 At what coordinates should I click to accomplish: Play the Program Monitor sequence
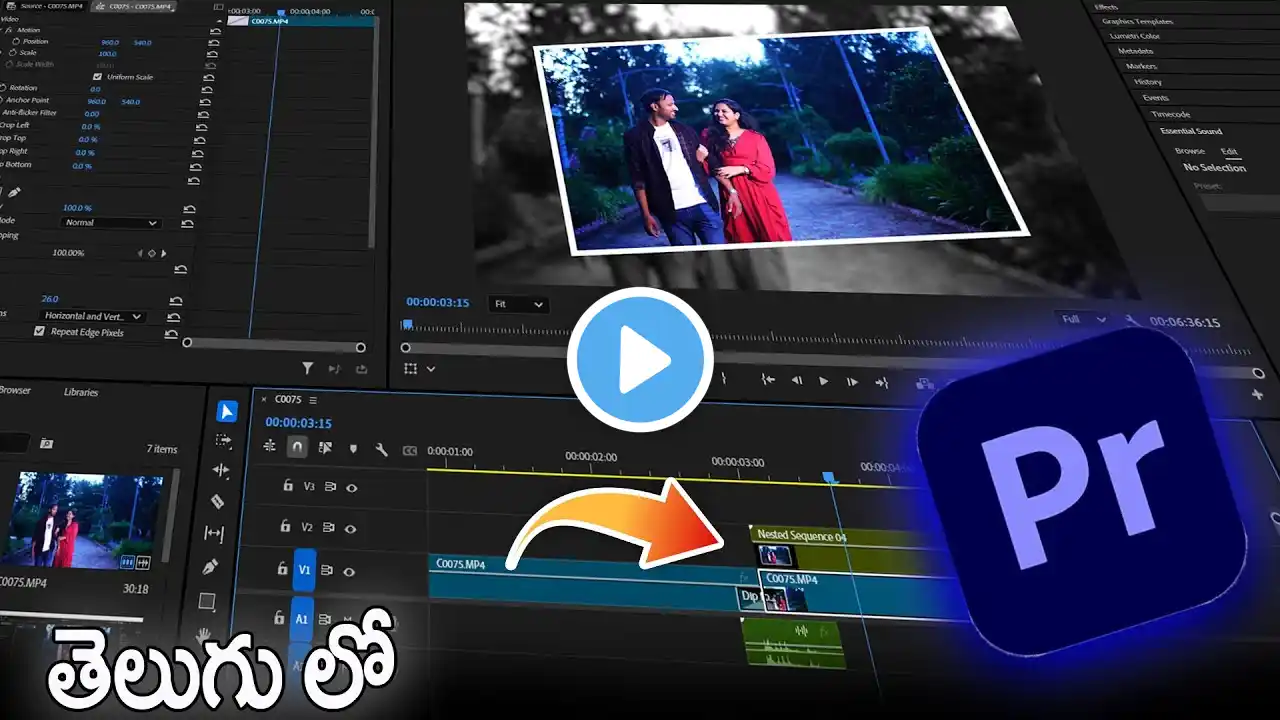(x=823, y=381)
